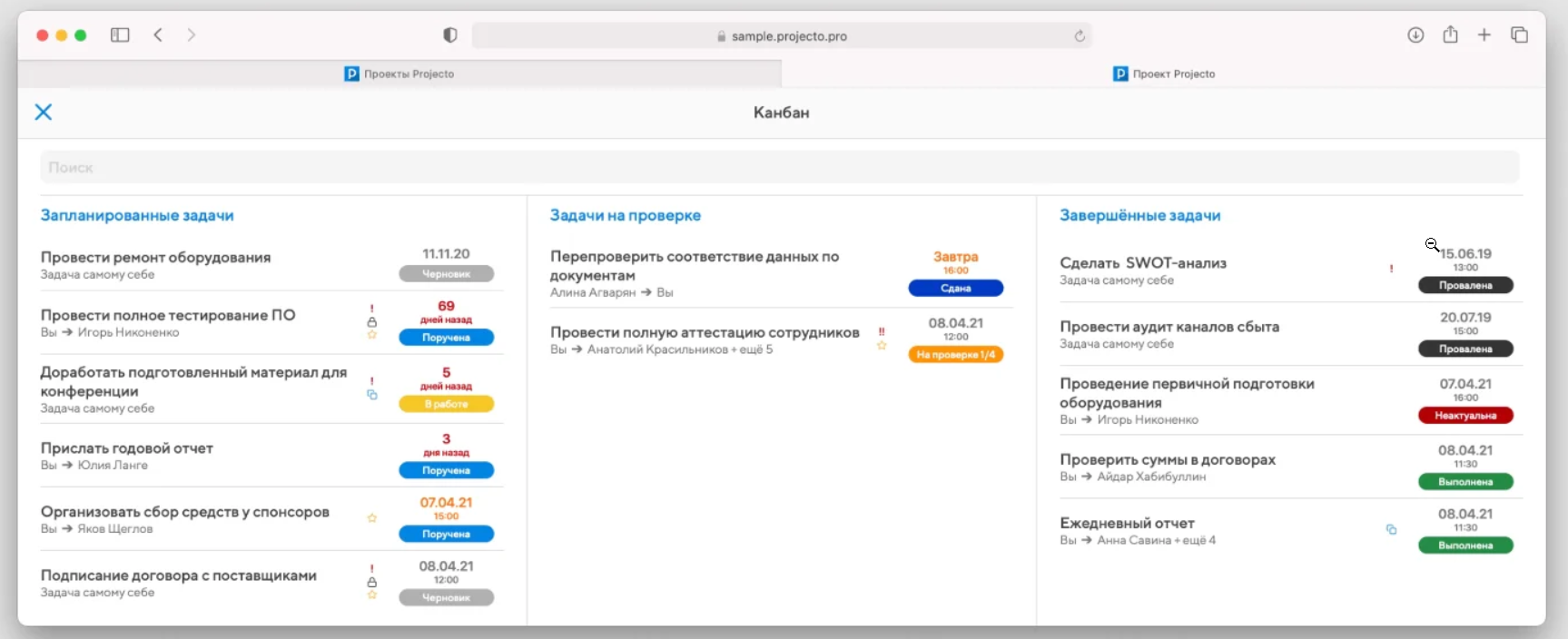Click the "На проверке 1/4" progress badge

(x=955, y=355)
